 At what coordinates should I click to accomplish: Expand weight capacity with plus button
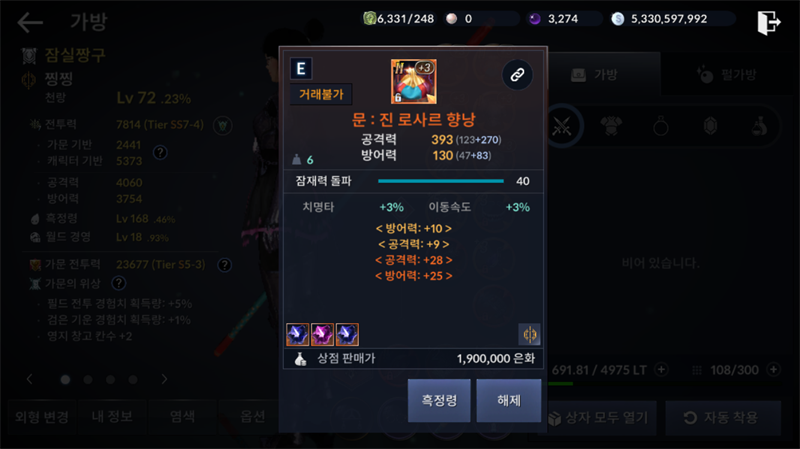pos(661,369)
